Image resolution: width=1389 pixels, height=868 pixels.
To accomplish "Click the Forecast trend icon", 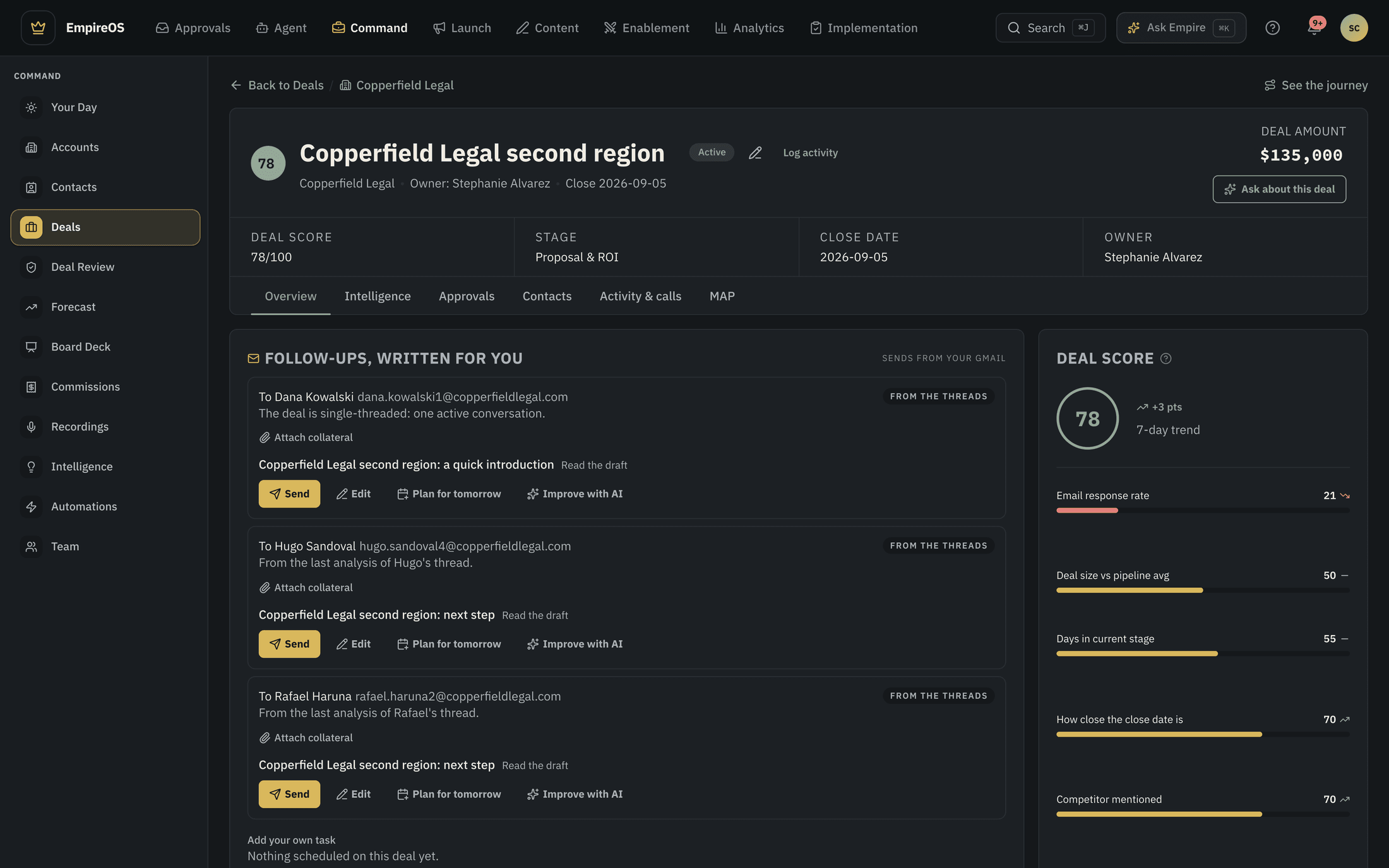I will click(x=31, y=307).
